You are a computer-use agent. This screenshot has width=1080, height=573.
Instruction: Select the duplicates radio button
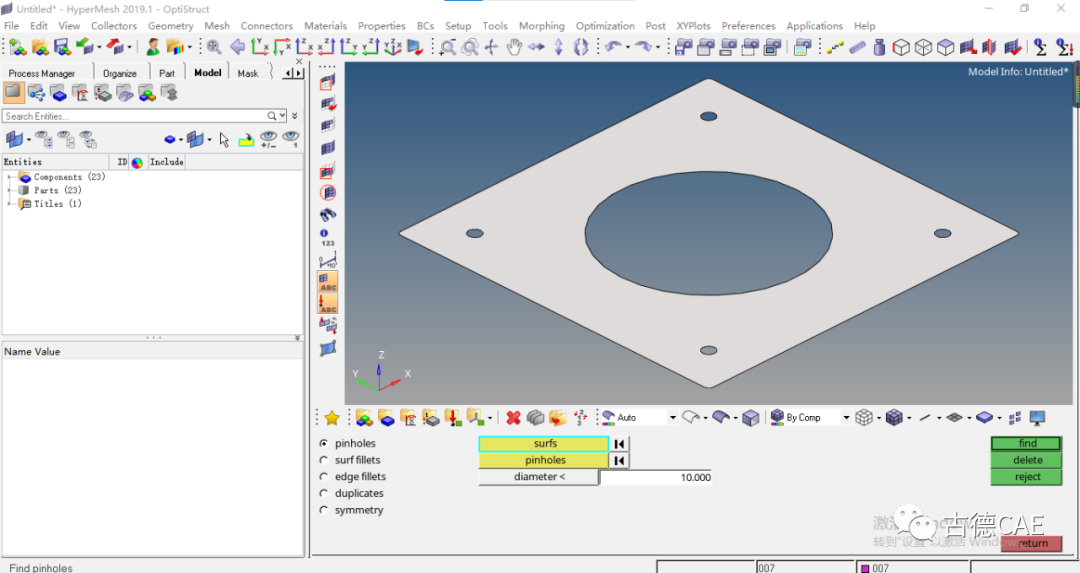[x=324, y=493]
